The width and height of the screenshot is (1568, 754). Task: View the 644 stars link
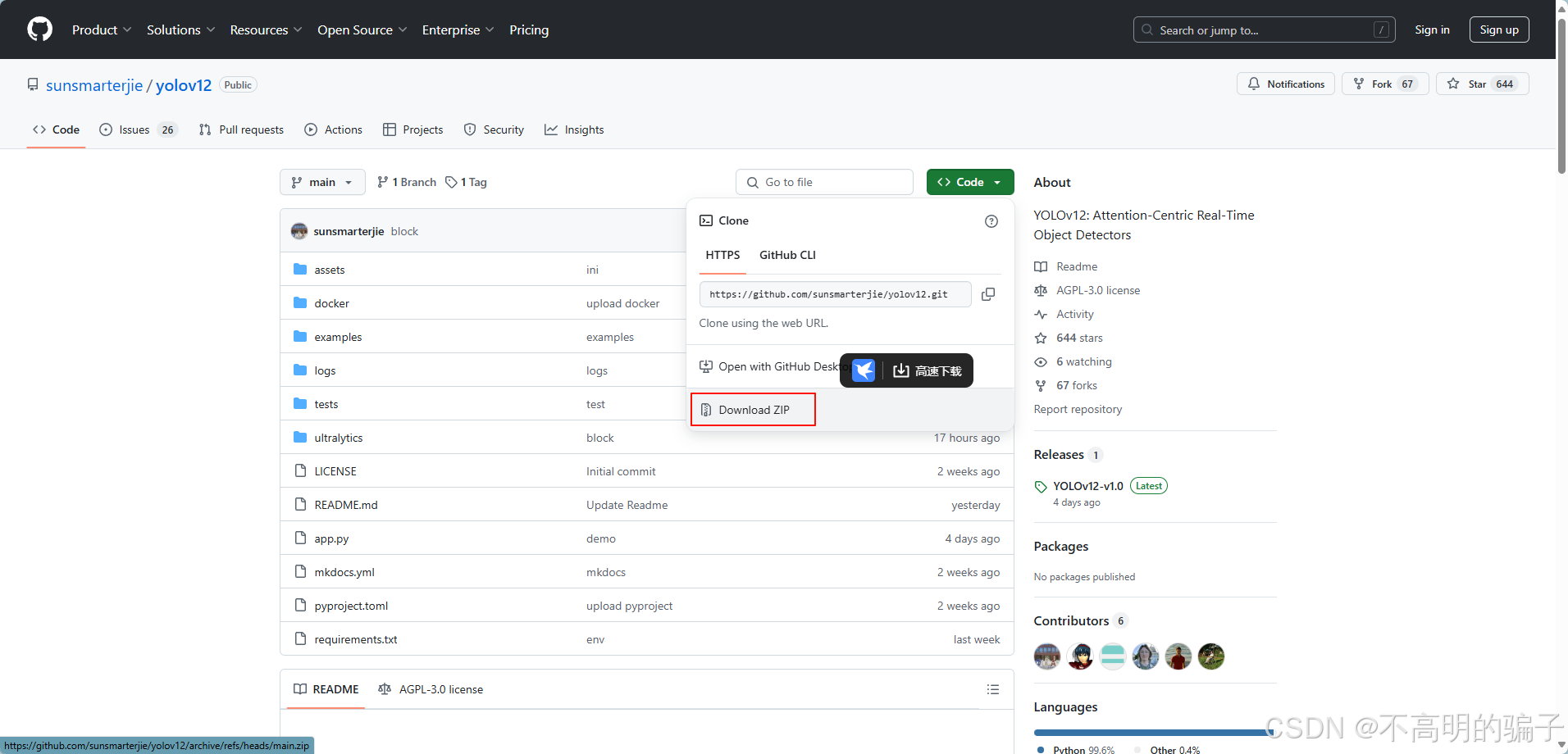(1079, 338)
